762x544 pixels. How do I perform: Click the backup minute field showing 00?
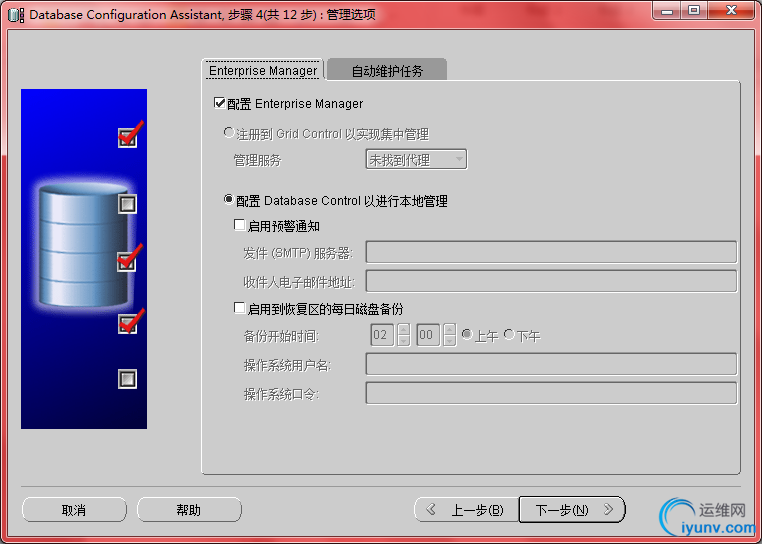pos(428,334)
